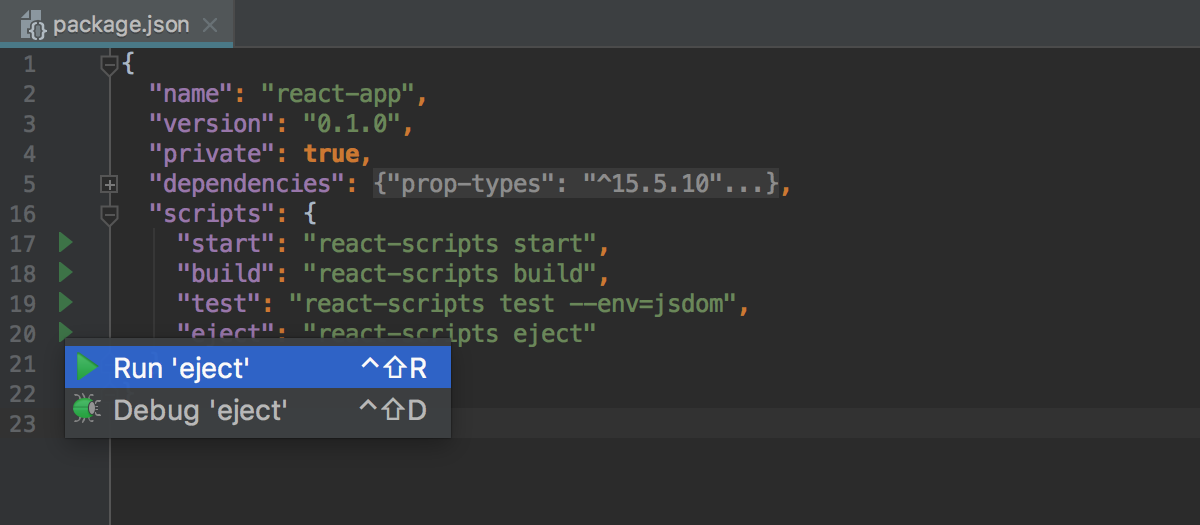
Task: Click the green bug Debug icon
Action: coord(87,409)
